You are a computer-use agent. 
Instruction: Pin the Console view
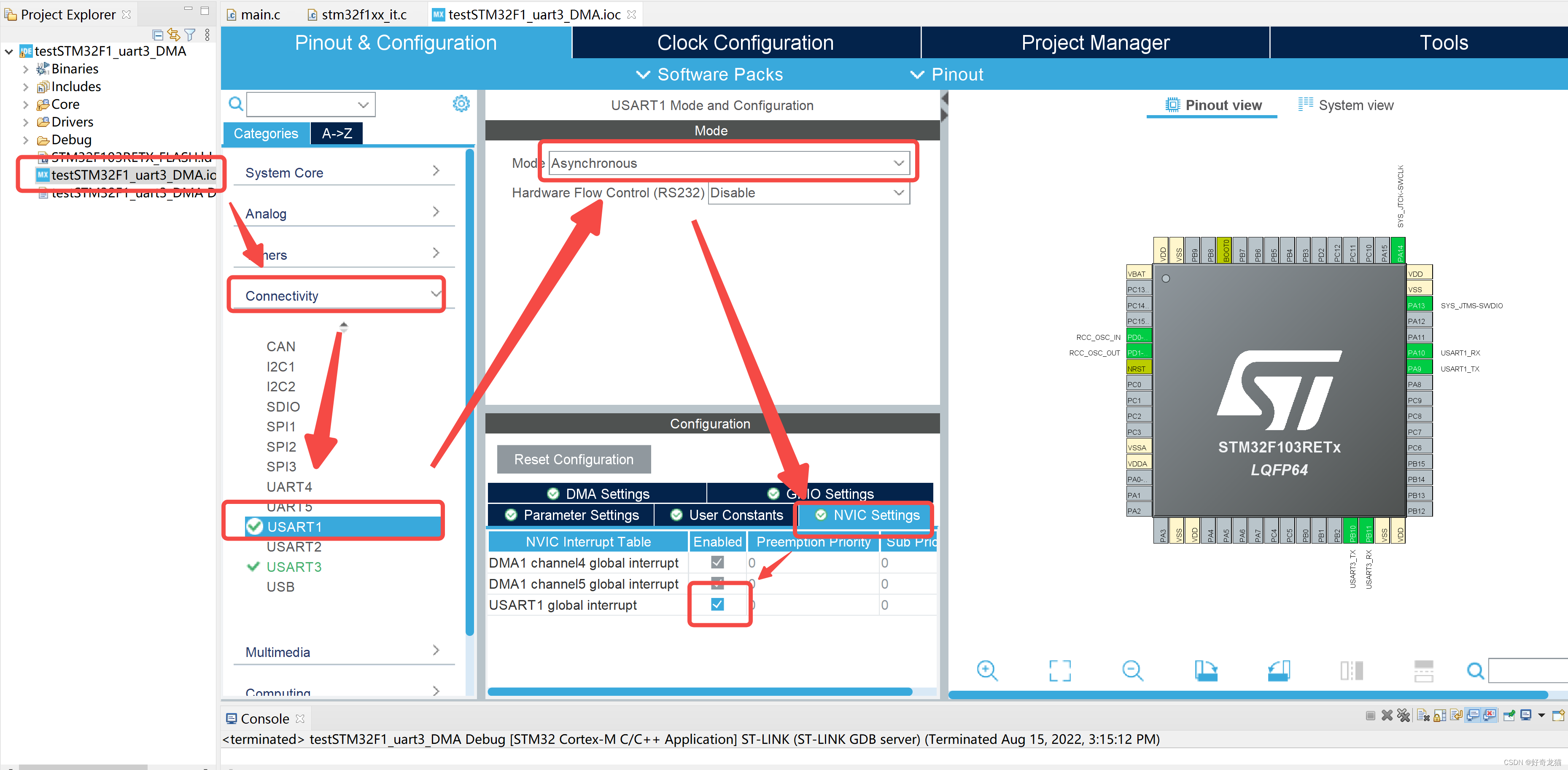tap(1509, 716)
